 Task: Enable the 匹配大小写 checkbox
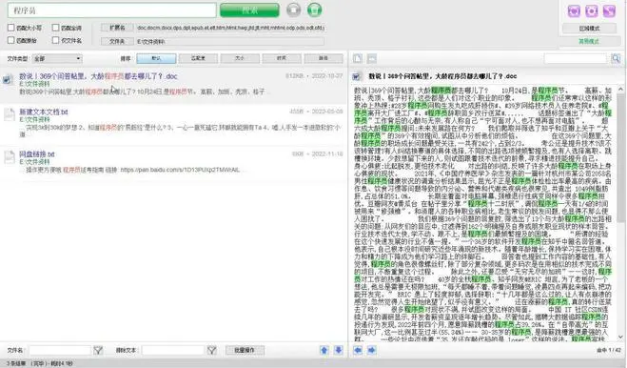tap(11, 27)
